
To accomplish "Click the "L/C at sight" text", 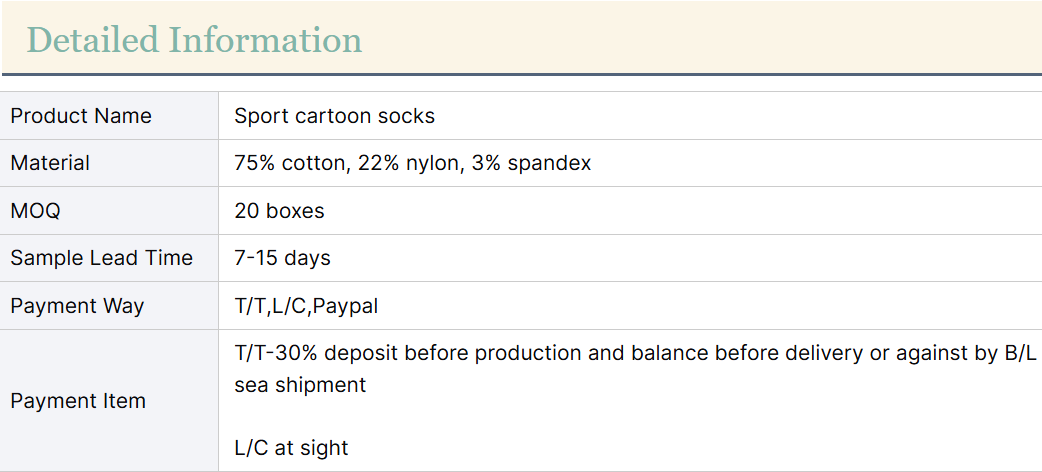I will (291, 448).
